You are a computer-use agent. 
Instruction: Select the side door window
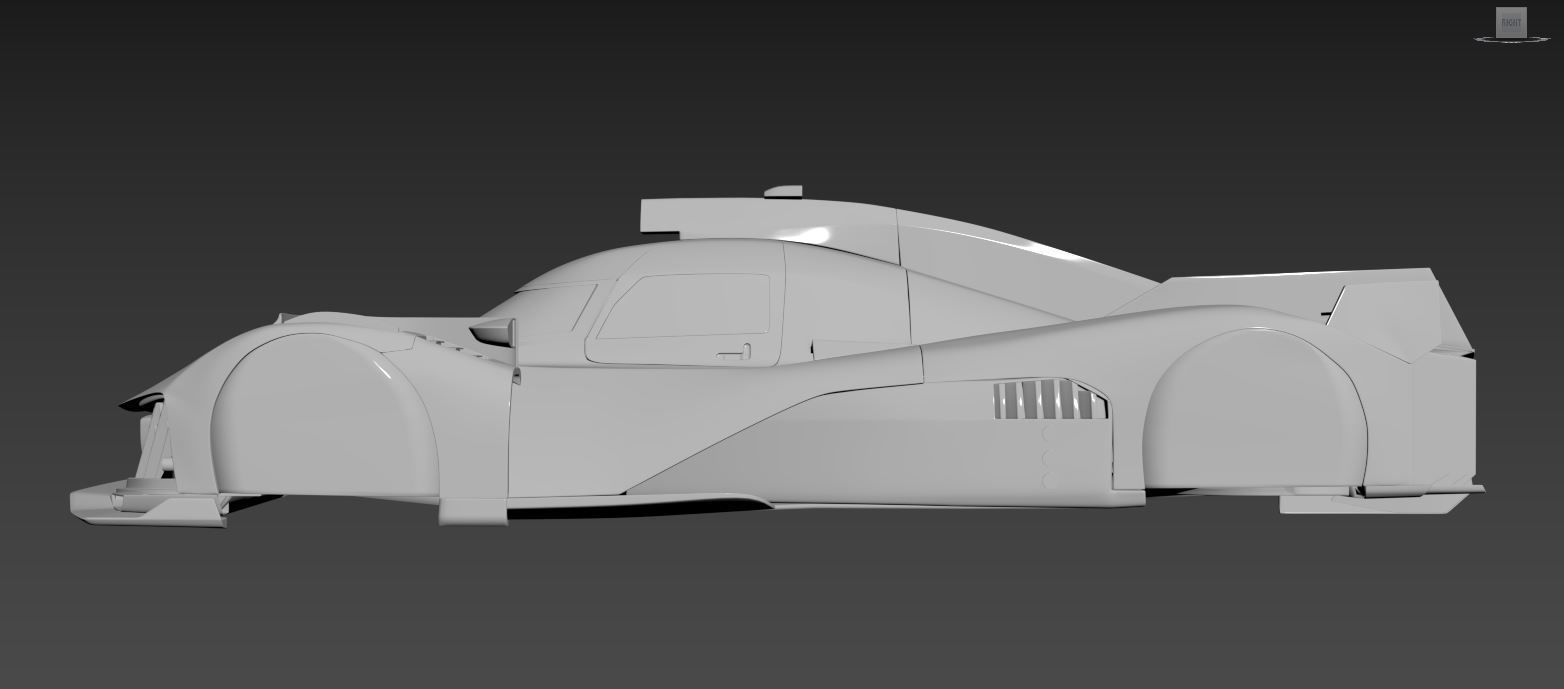[685, 305]
